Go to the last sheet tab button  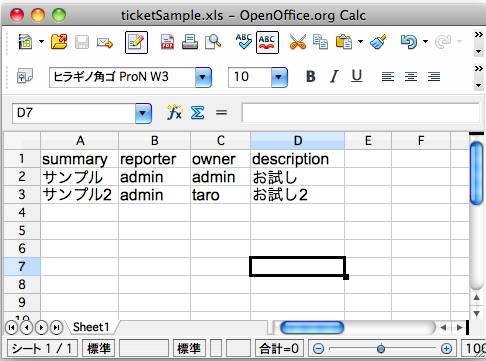click(56, 328)
